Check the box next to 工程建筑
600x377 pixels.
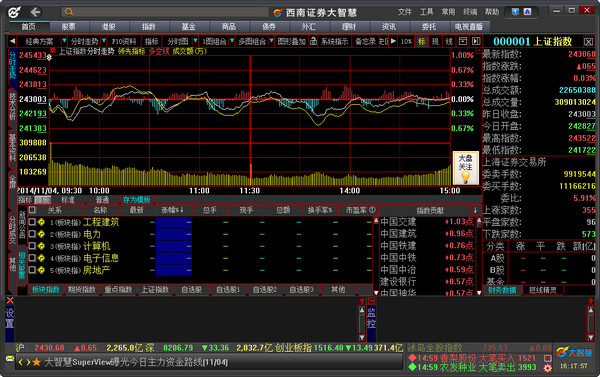point(33,222)
